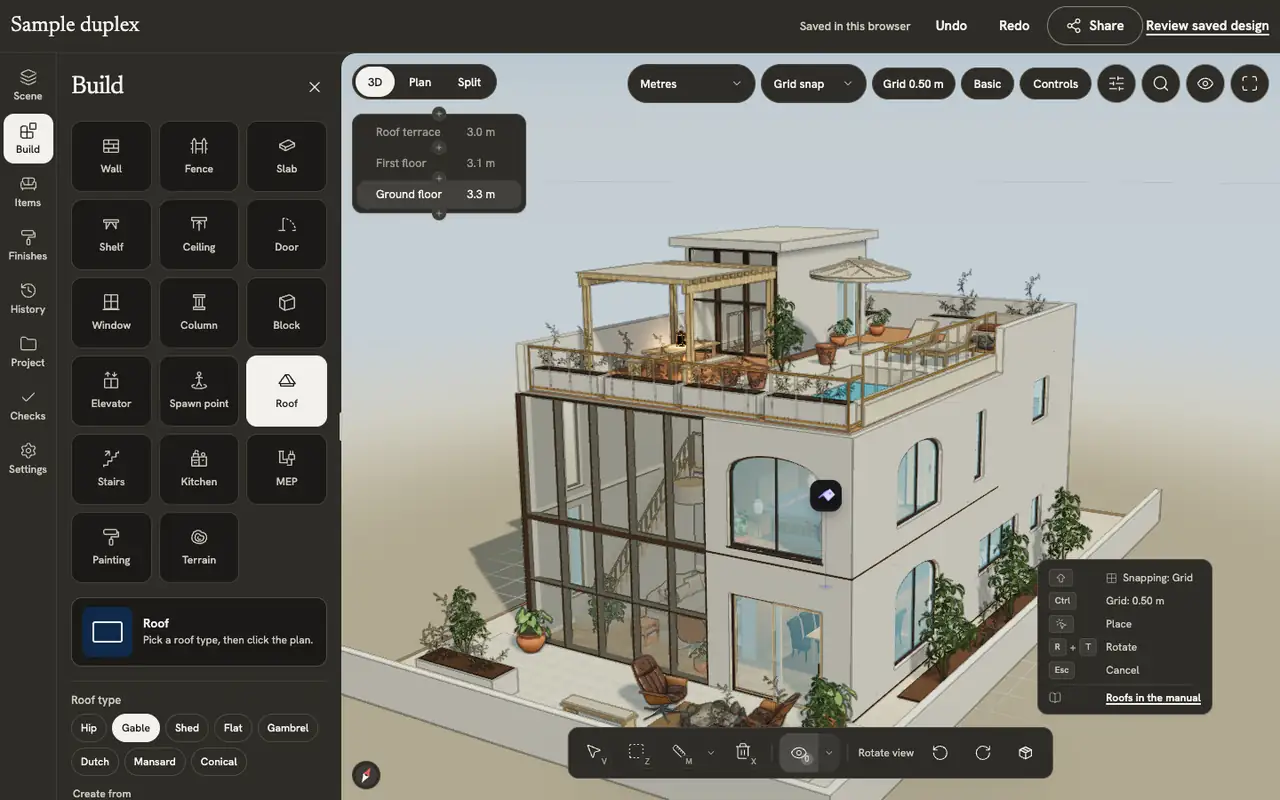Expand the Grid snap dropdown
This screenshot has width=1280, height=800.
point(813,84)
